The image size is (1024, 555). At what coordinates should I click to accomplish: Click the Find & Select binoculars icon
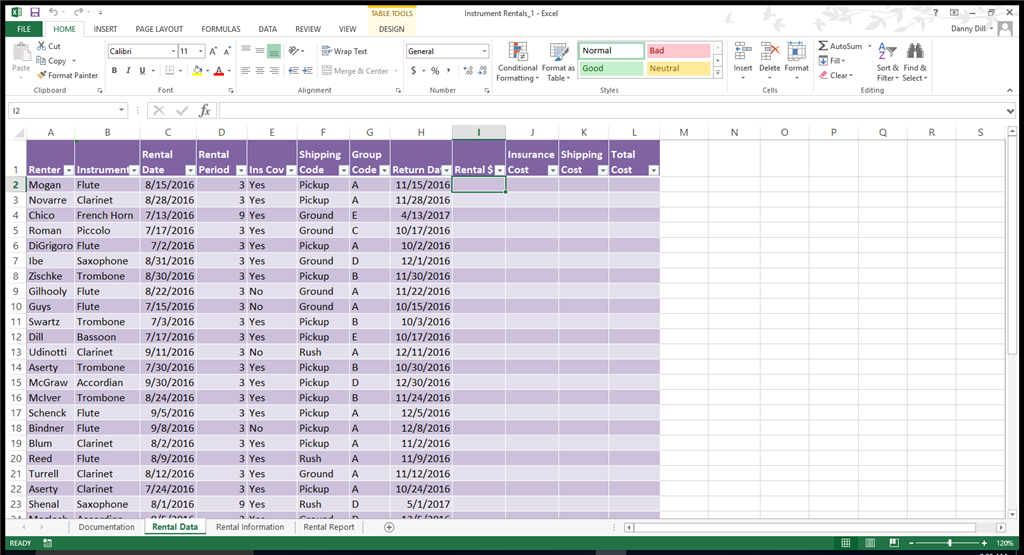[x=915, y=52]
